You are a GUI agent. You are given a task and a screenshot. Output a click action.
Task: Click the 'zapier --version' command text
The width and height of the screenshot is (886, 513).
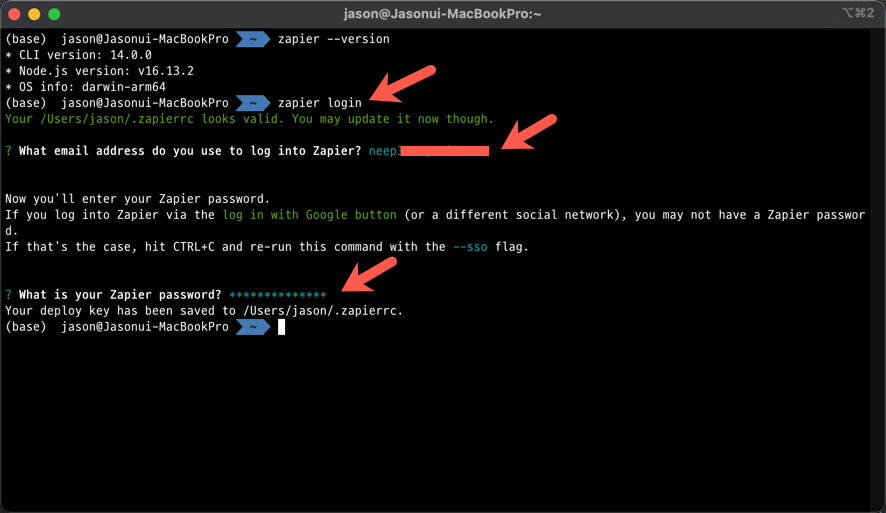(333, 39)
